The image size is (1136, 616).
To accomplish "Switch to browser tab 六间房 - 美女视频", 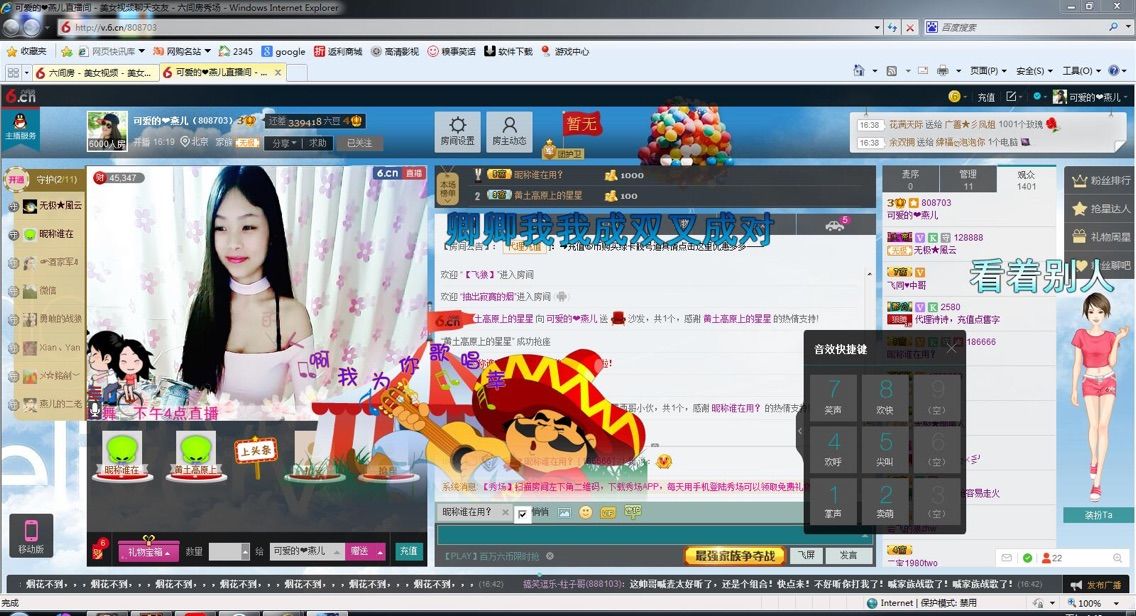I will 94,72.
